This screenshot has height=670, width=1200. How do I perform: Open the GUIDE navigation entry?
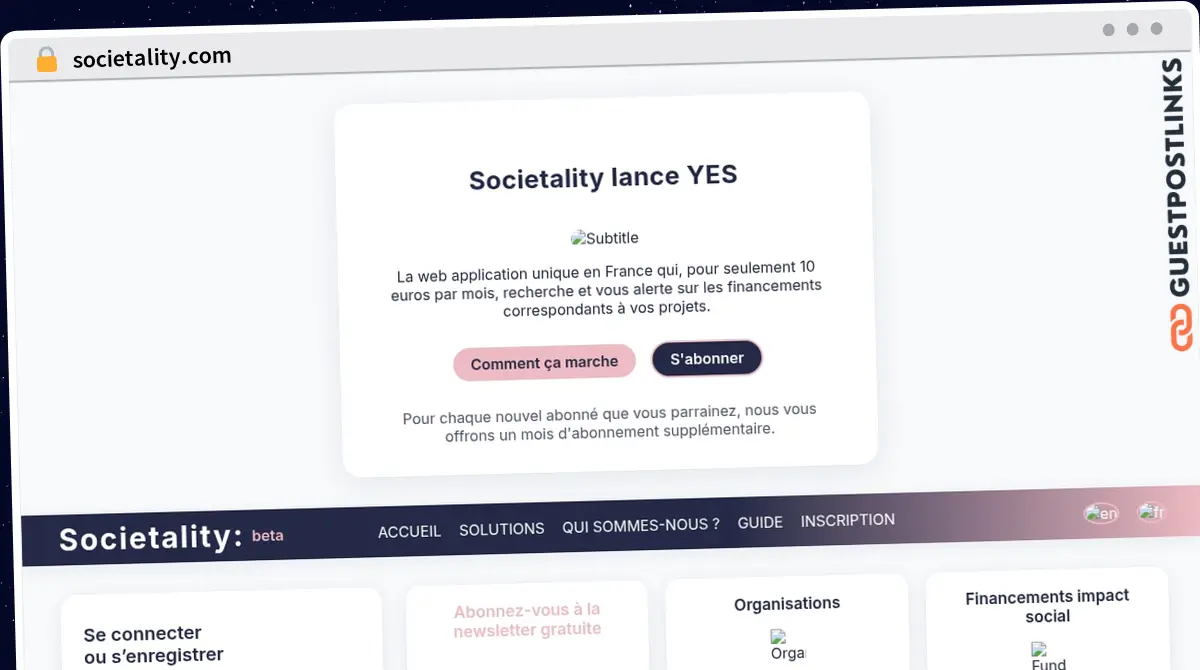[x=760, y=522]
